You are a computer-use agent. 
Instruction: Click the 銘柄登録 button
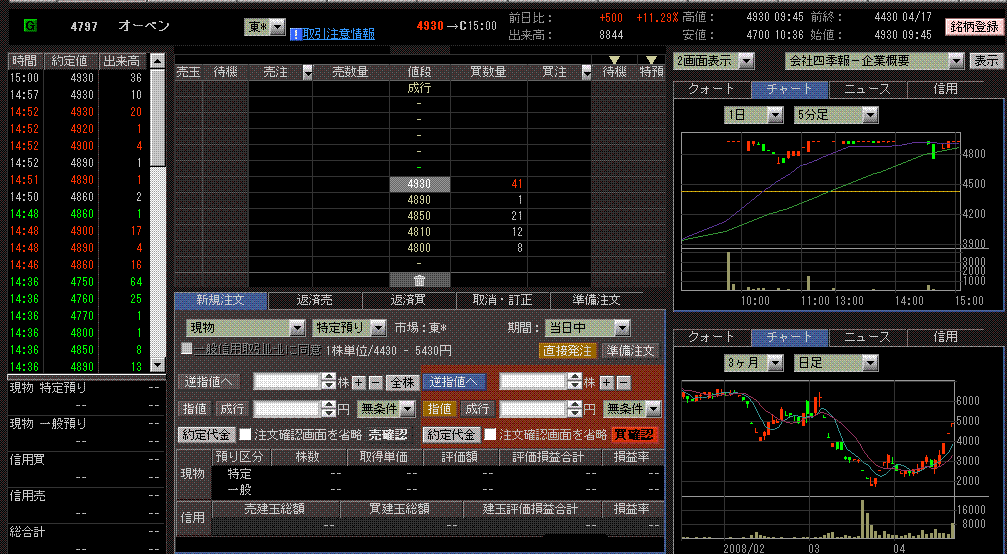pos(971,27)
